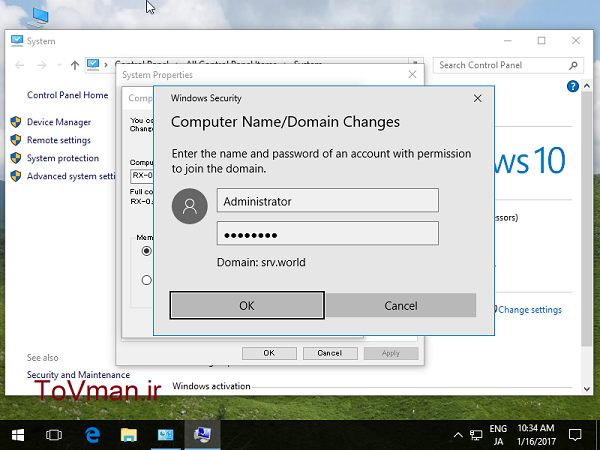The width and height of the screenshot is (600, 450).
Task: Close the Windows Security dialog
Action: coord(478,98)
